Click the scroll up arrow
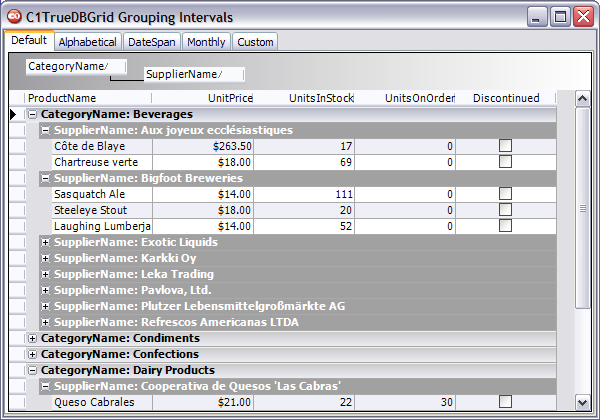Image resolution: width=600 pixels, height=420 pixels. coord(582,99)
